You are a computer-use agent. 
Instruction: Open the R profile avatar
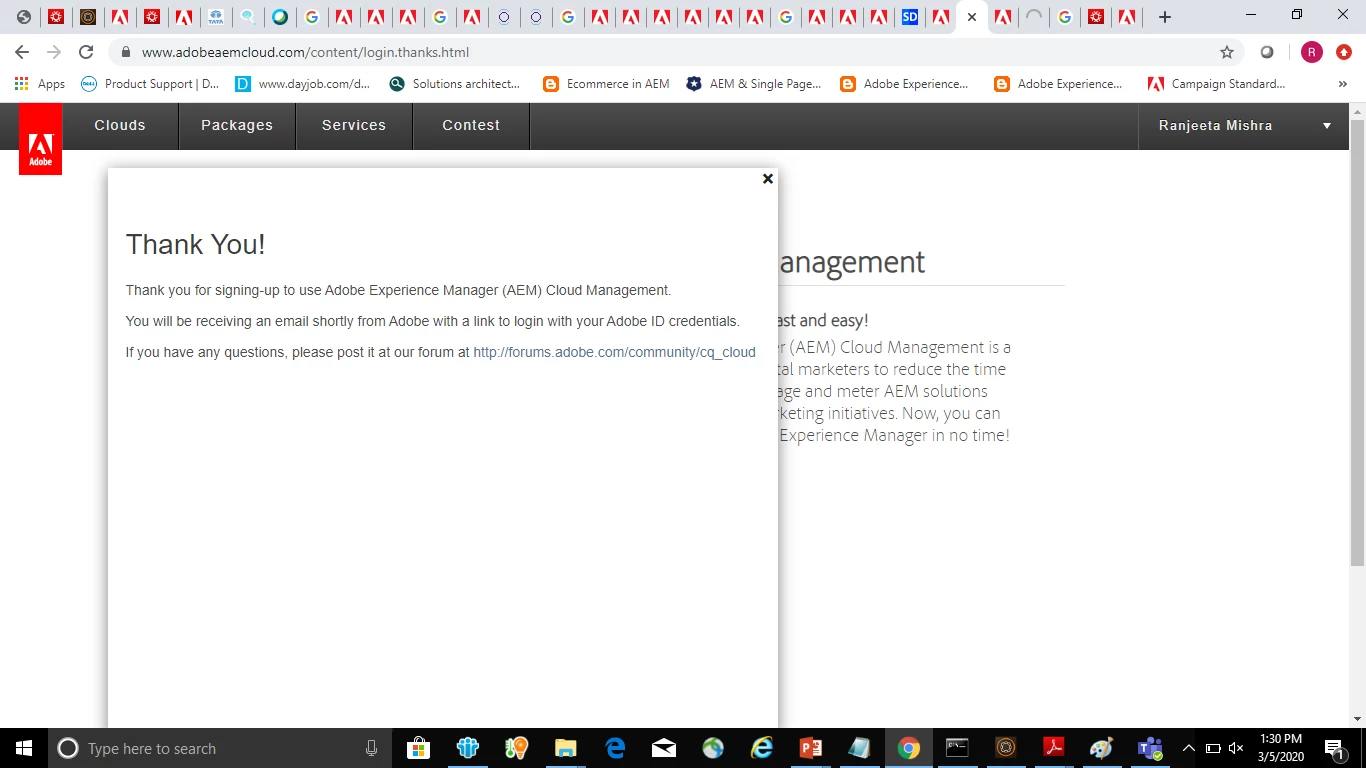point(1312,52)
